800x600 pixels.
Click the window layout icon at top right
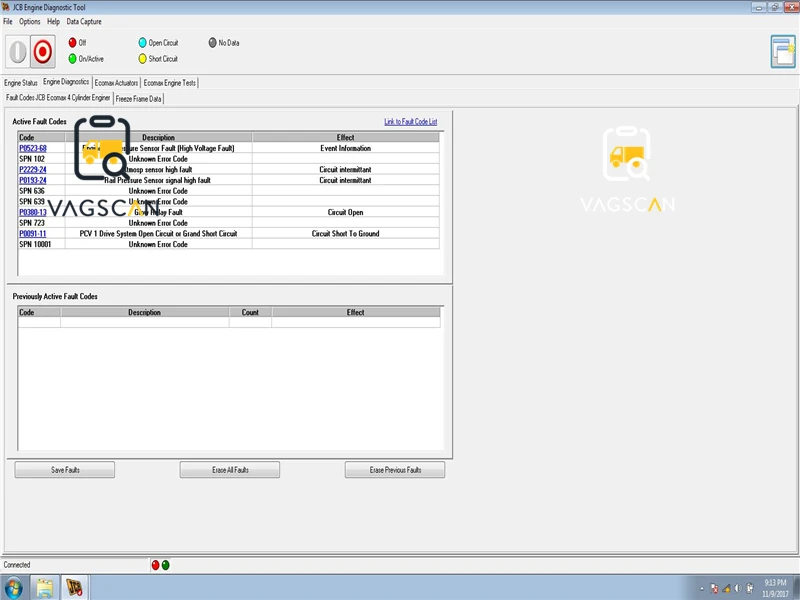[783, 52]
